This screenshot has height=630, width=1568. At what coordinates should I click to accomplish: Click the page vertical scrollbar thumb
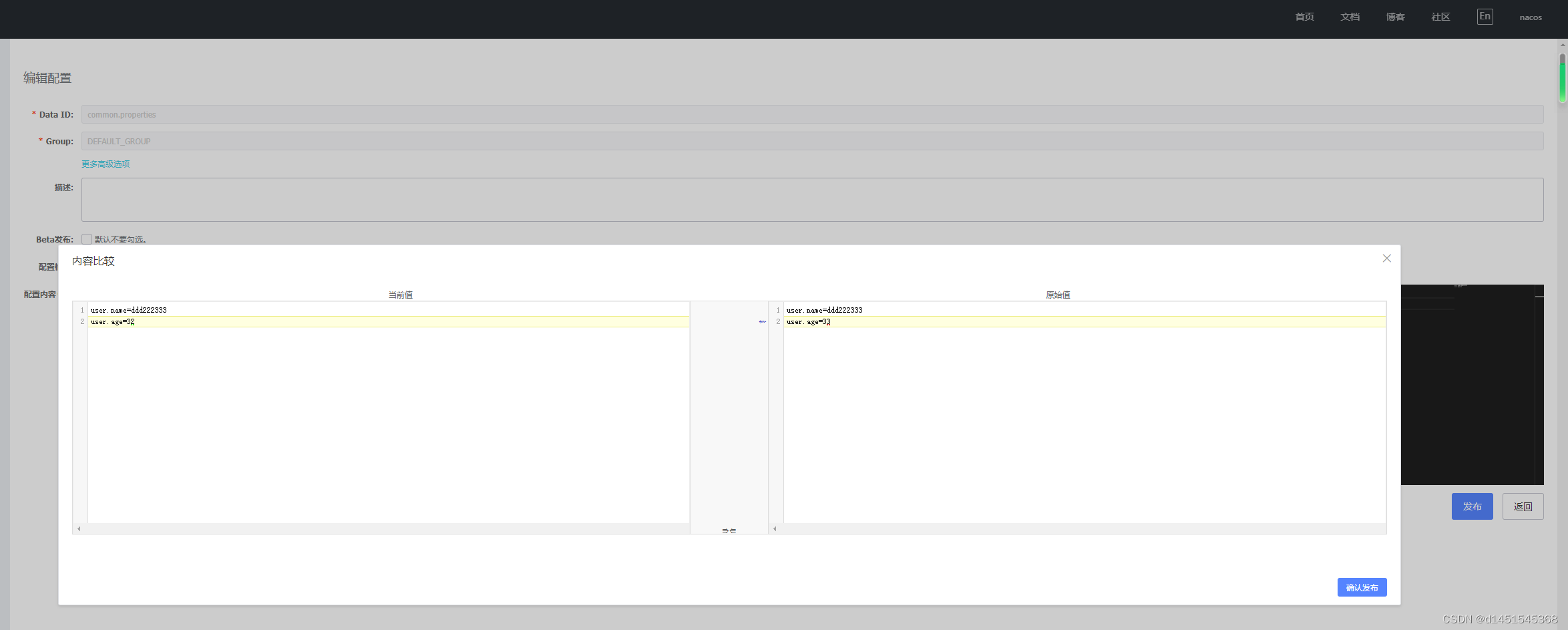point(1563,78)
